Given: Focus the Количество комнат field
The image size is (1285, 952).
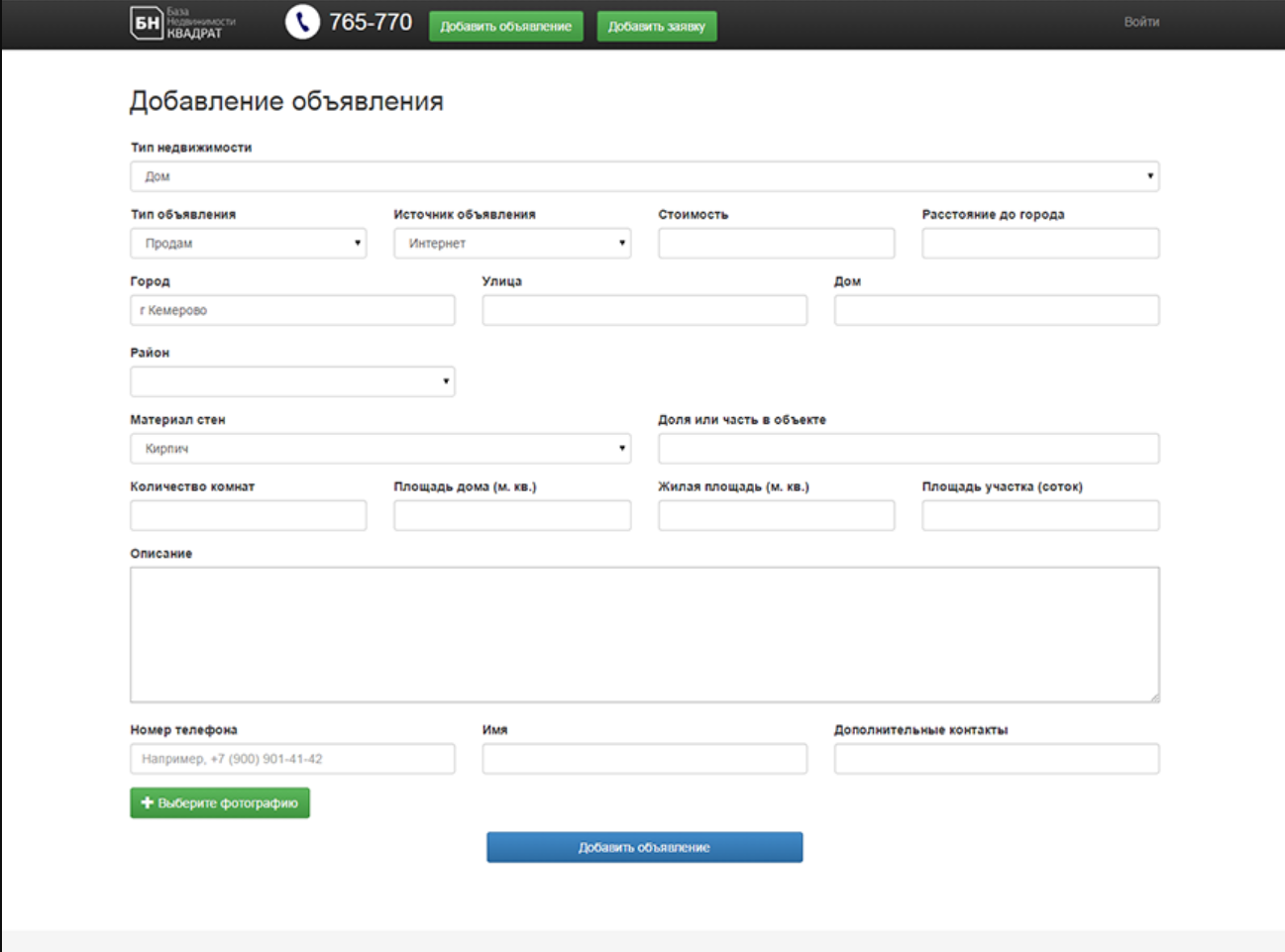Looking at the screenshot, I should click(249, 515).
